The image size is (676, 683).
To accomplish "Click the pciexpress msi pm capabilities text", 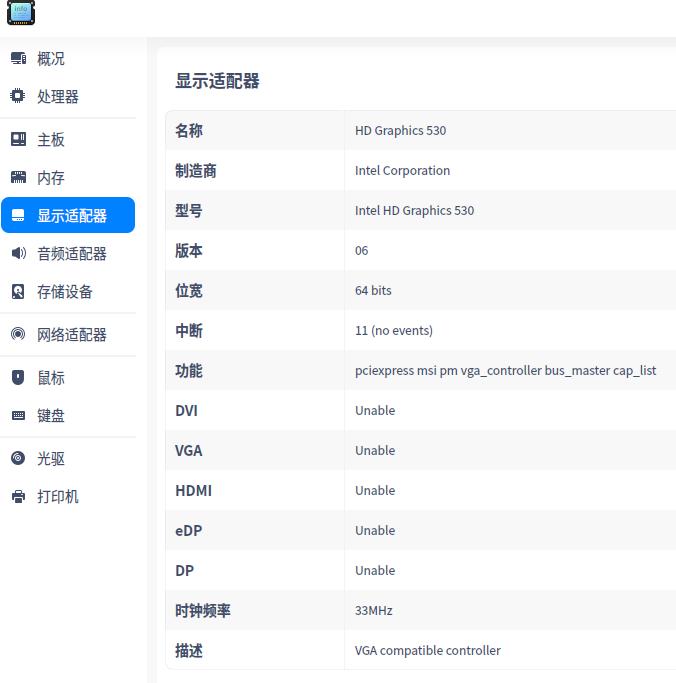I will [x=505, y=371].
